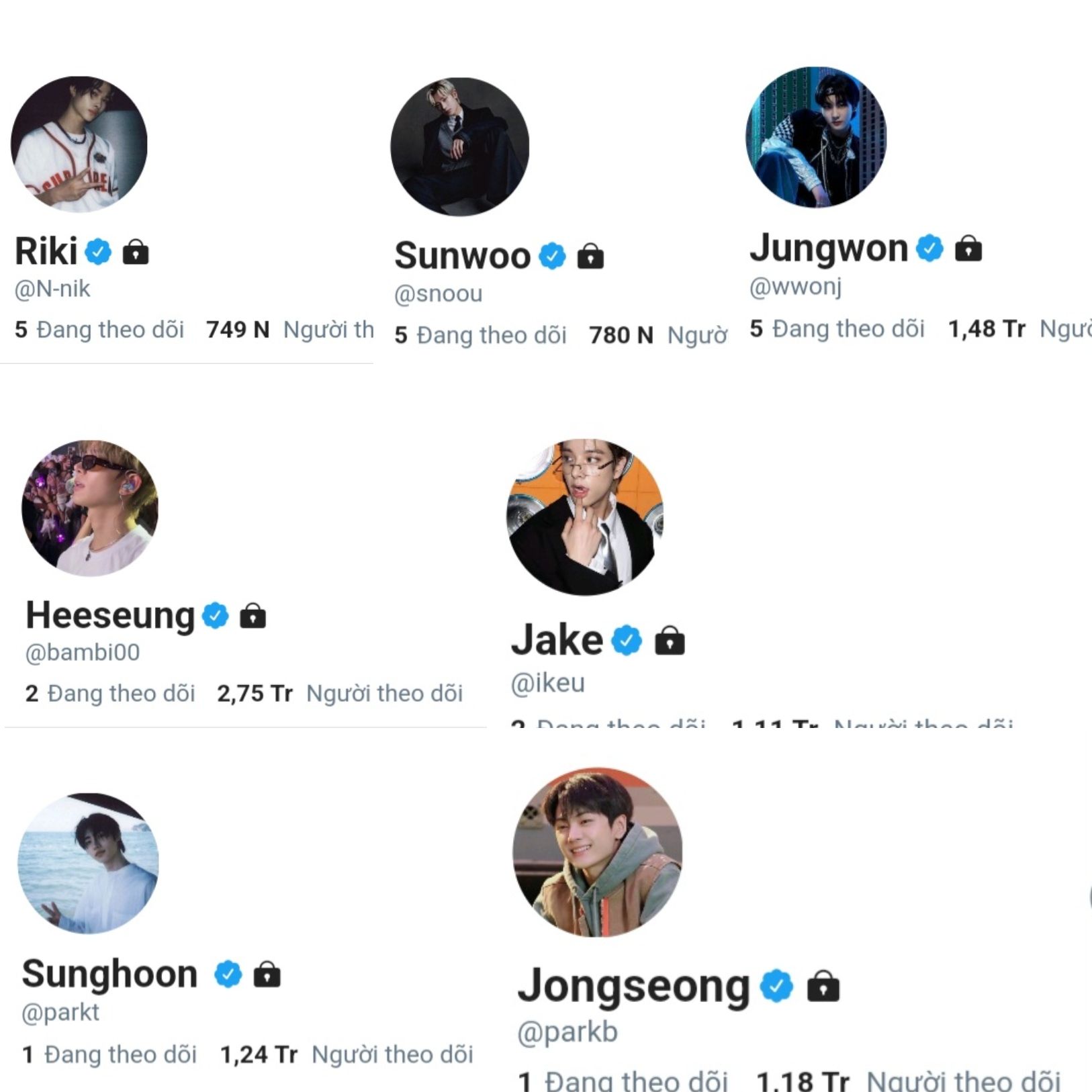
Task: Click Jongseong's blue verified badge
Action: coord(777,986)
